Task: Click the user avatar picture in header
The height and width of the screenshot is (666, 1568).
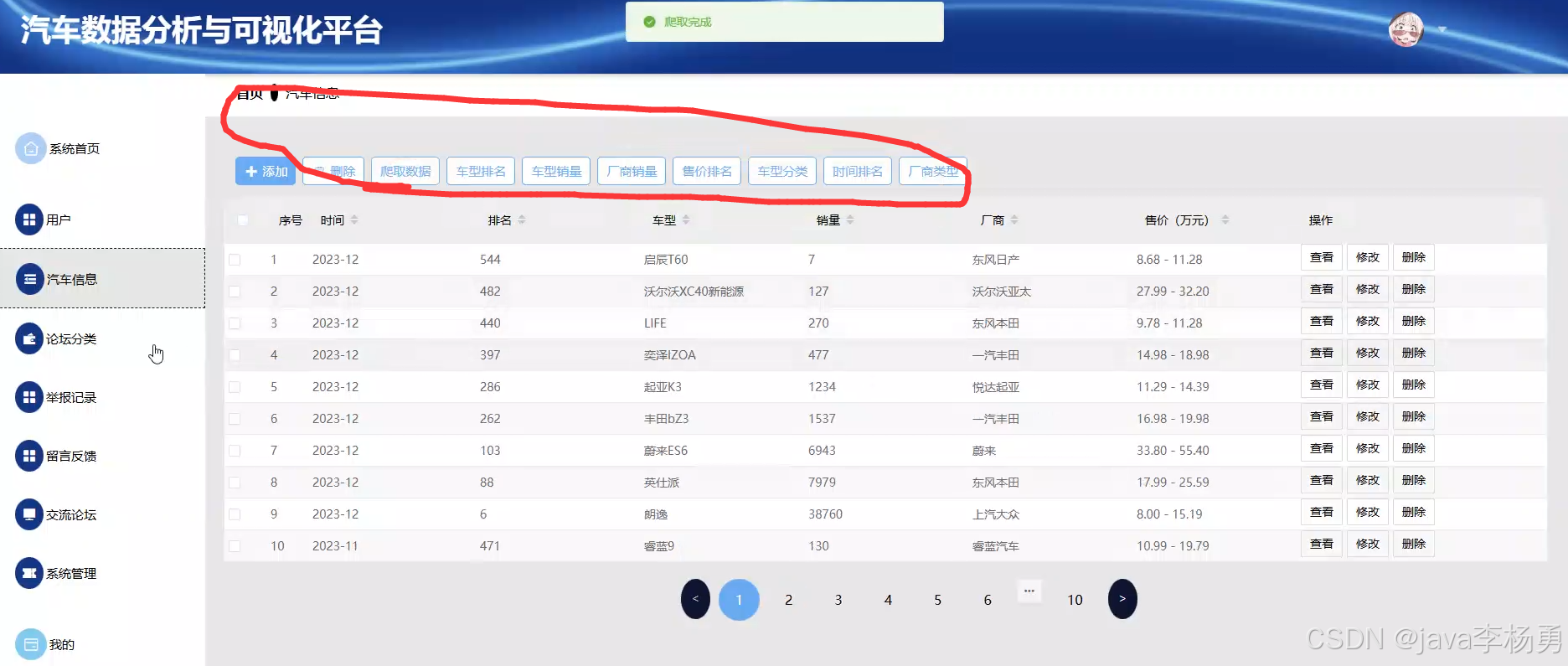Action: point(1406,30)
